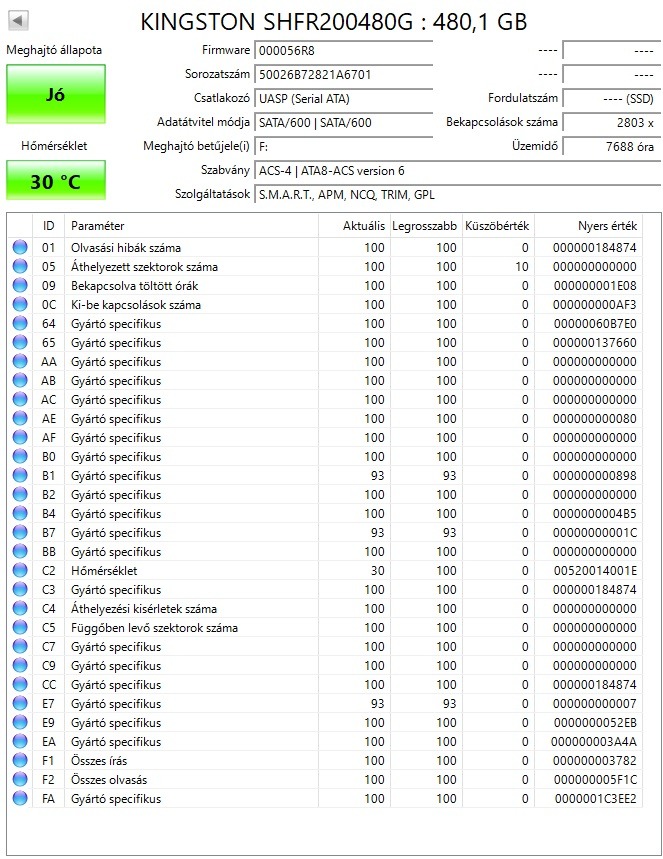Viewport: 663px width, 859px height.
Task: Click the Paraméter column header
Action: click(191, 226)
